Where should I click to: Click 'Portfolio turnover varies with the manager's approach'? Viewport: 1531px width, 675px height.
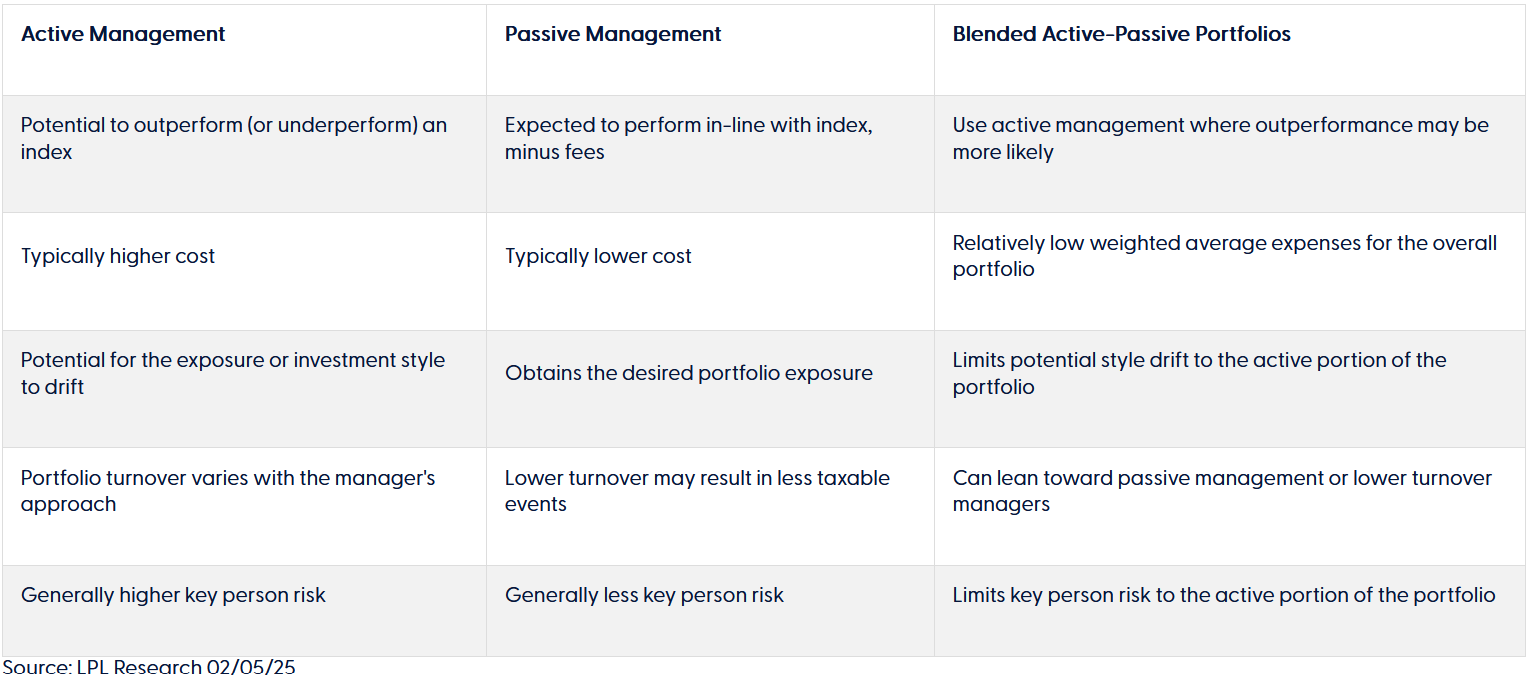point(244,506)
